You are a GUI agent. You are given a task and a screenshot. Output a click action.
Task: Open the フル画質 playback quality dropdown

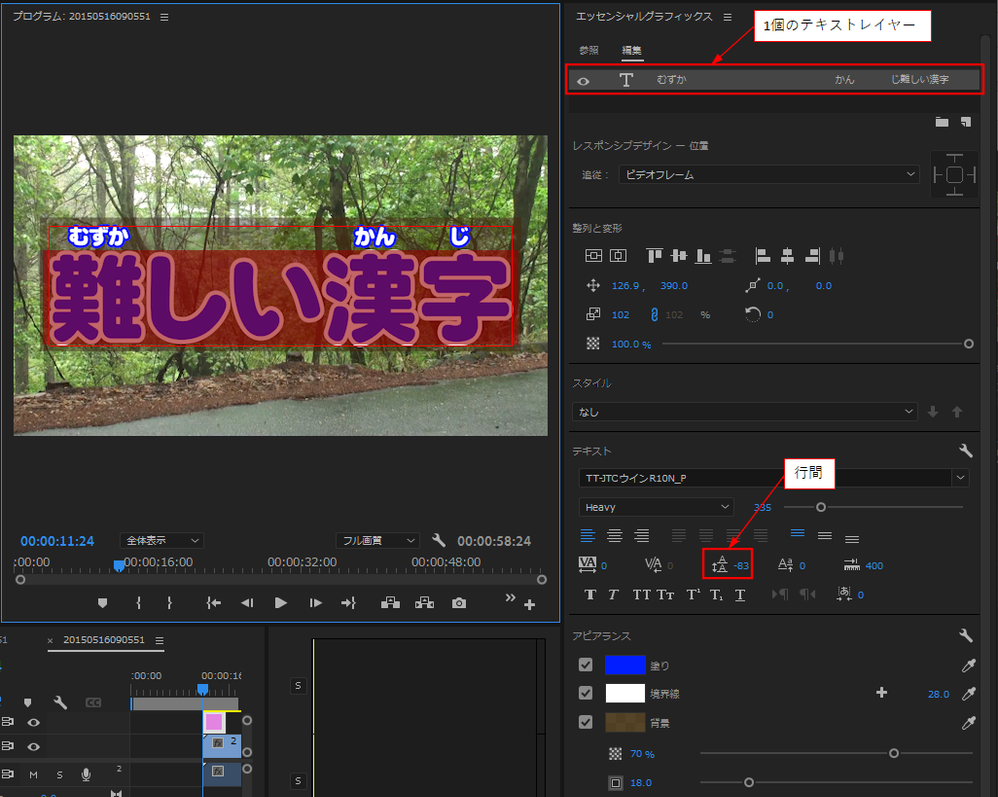click(377, 538)
